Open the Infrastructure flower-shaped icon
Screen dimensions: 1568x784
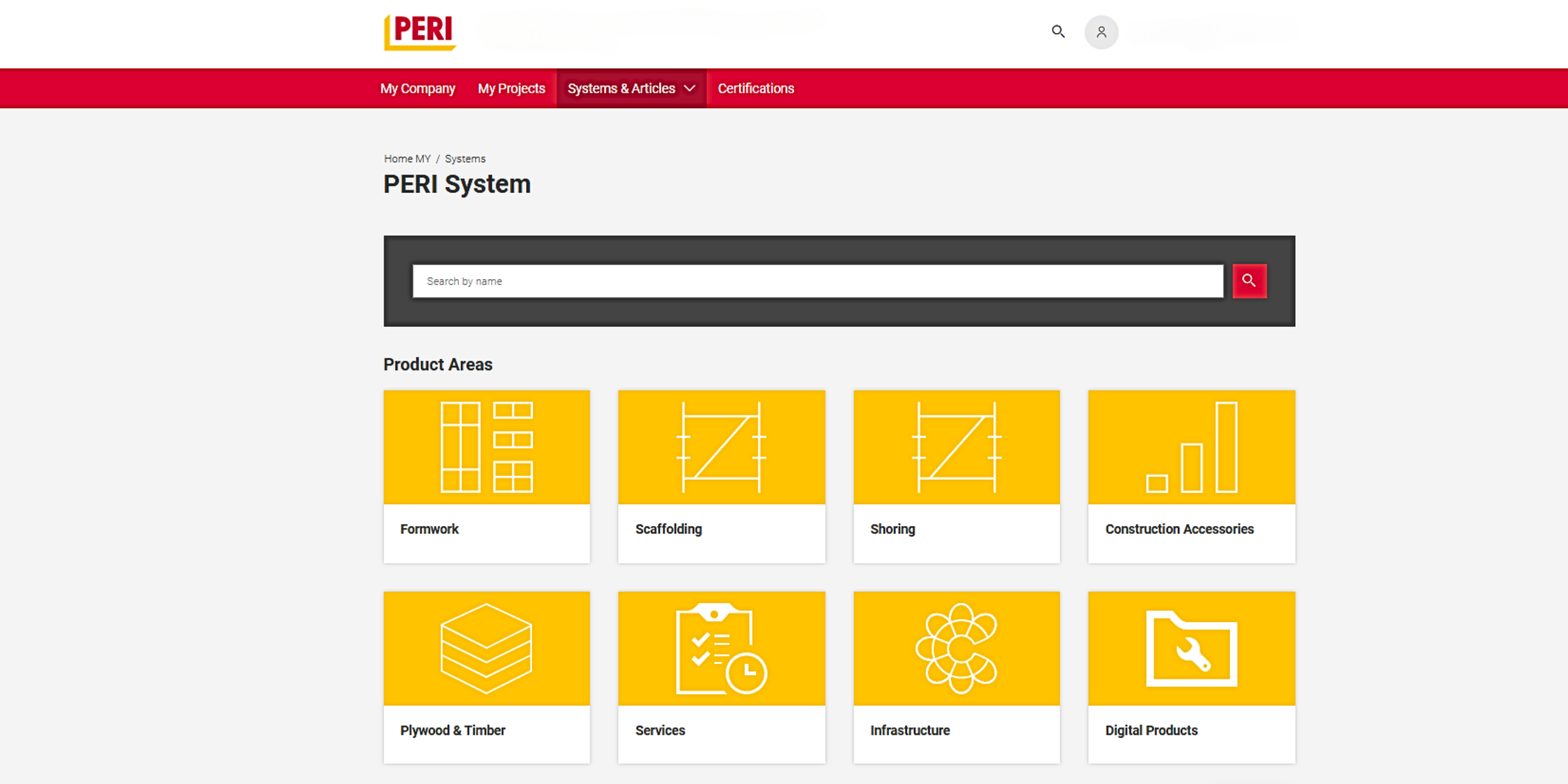pos(956,648)
